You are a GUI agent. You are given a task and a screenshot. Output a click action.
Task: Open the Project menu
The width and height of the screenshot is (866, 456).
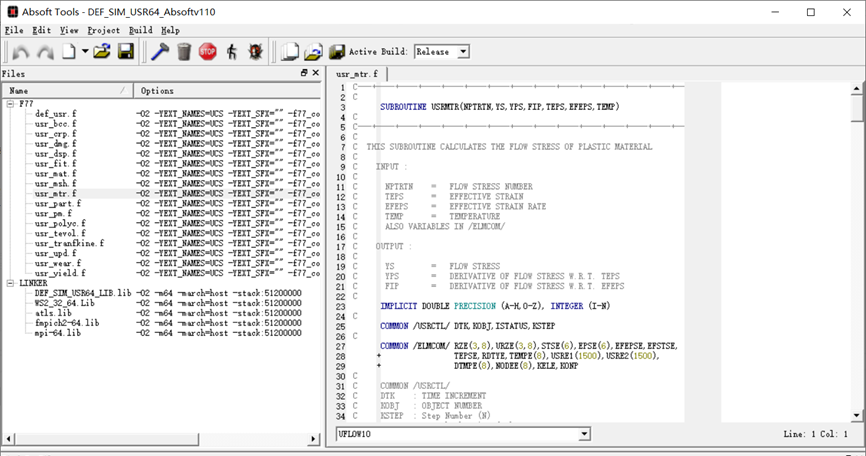(103, 30)
